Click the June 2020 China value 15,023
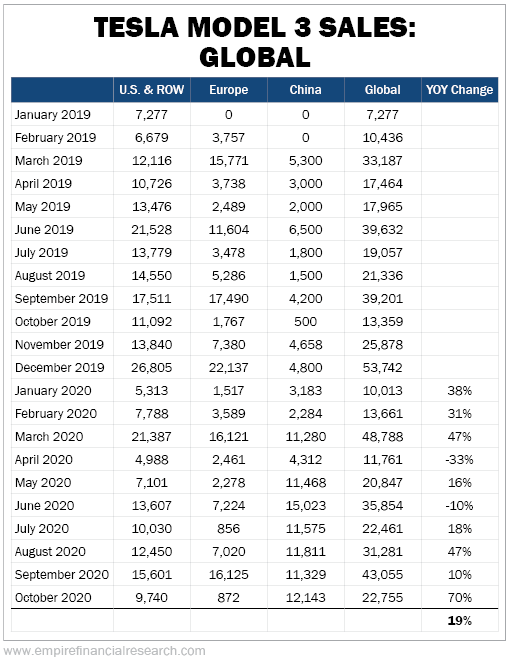510x659 pixels. point(306,506)
